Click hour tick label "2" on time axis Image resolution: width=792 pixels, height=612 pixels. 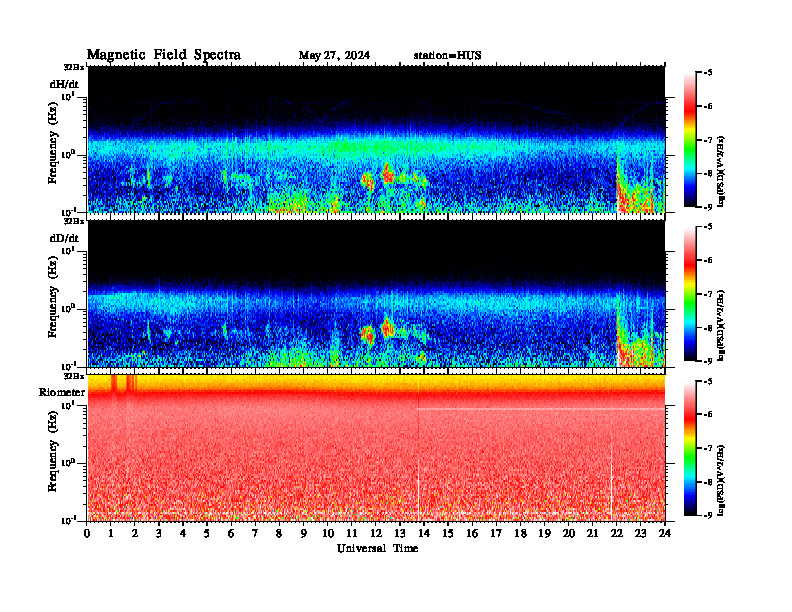135,533
